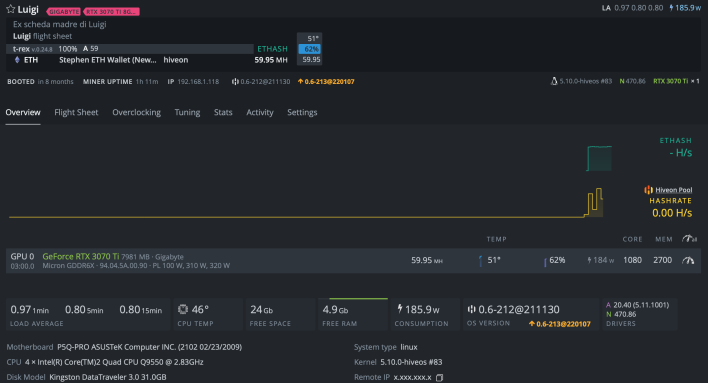Viewport: 708px width, 383px height.
Task: Click the GPU 0 temperature 51°
Action: pyautogui.click(x=494, y=260)
